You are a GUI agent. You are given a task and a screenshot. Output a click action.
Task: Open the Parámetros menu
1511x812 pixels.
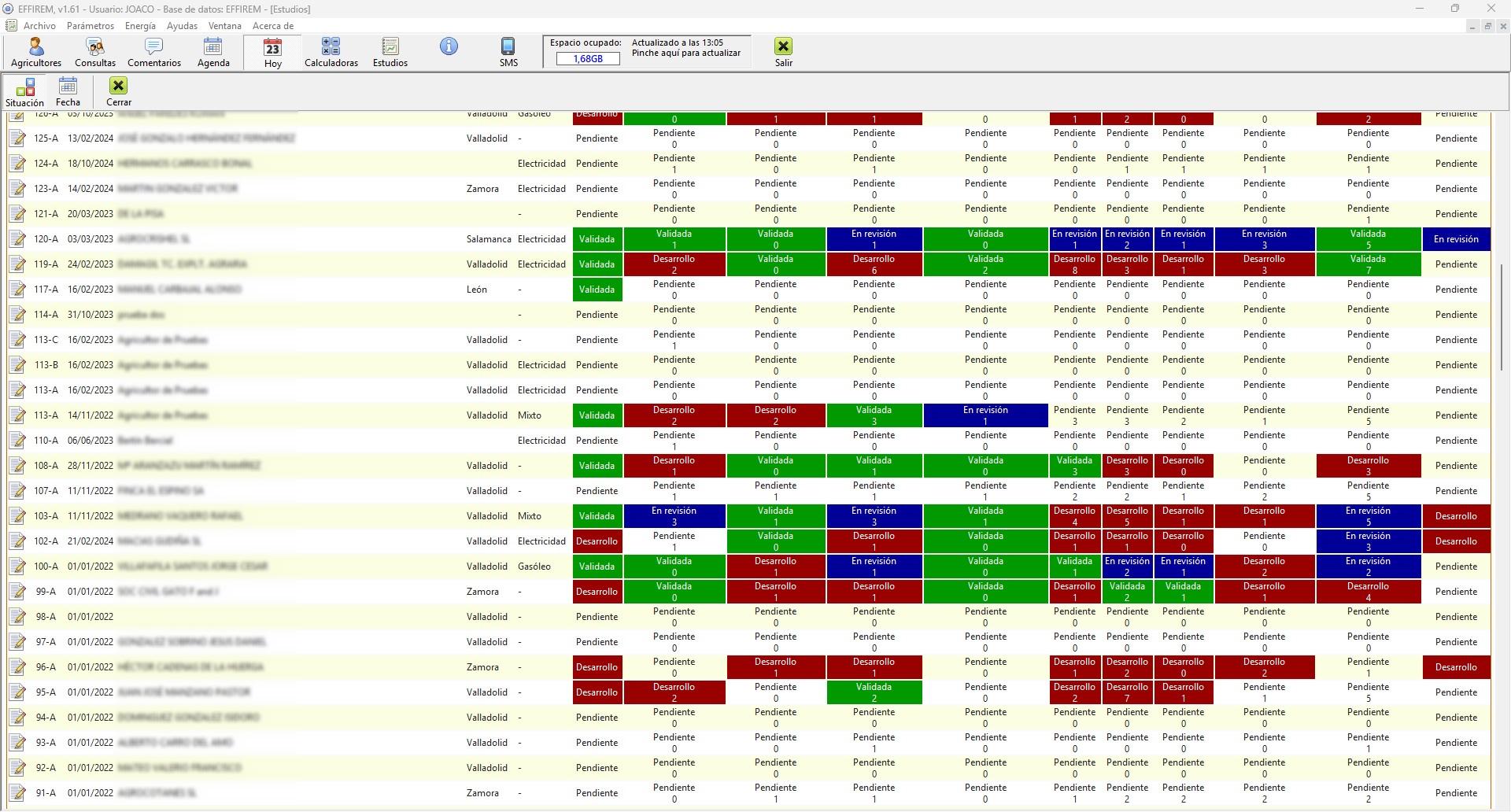point(91,26)
